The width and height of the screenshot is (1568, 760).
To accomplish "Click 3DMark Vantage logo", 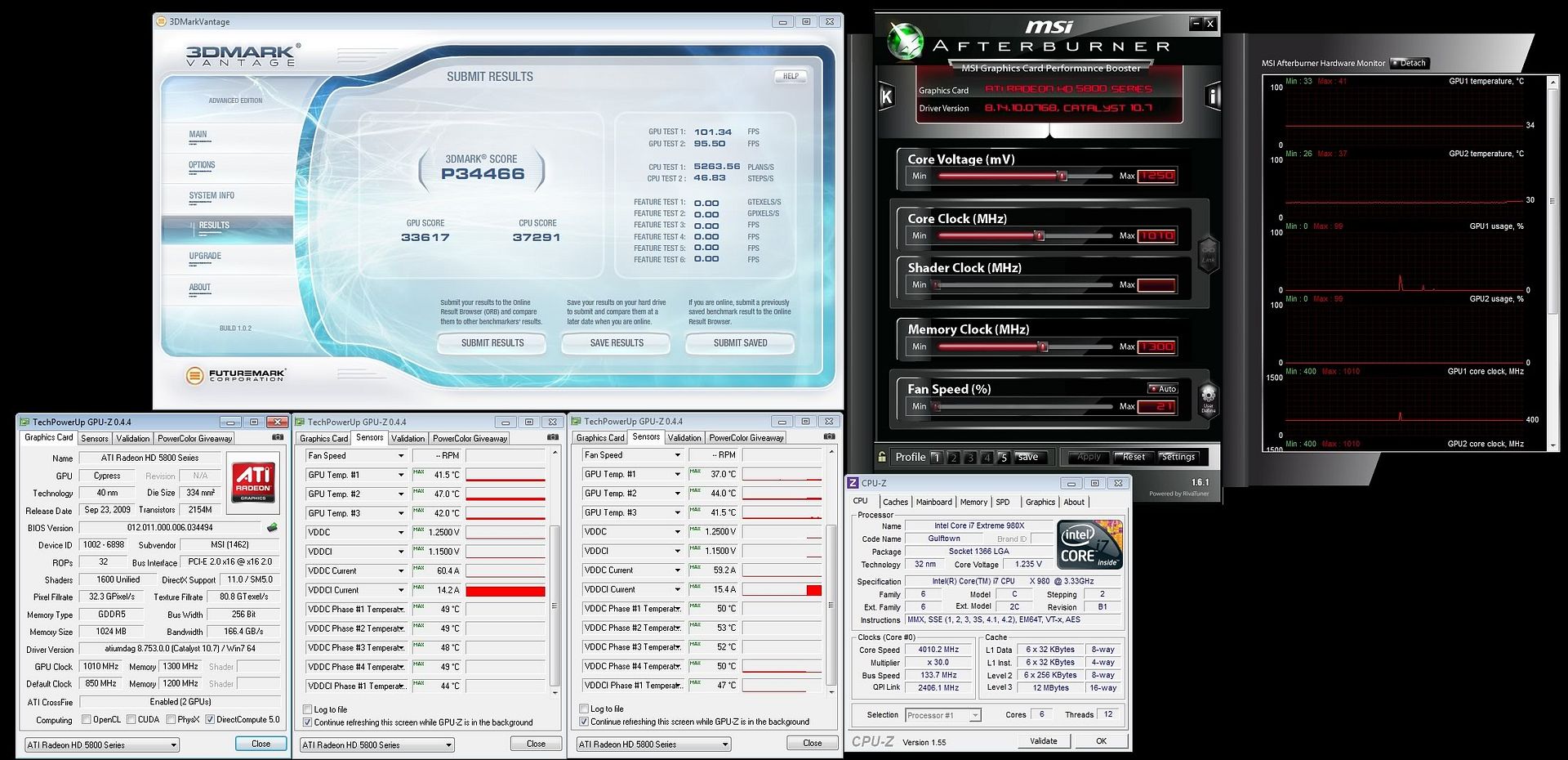I will tap(243, 55).
